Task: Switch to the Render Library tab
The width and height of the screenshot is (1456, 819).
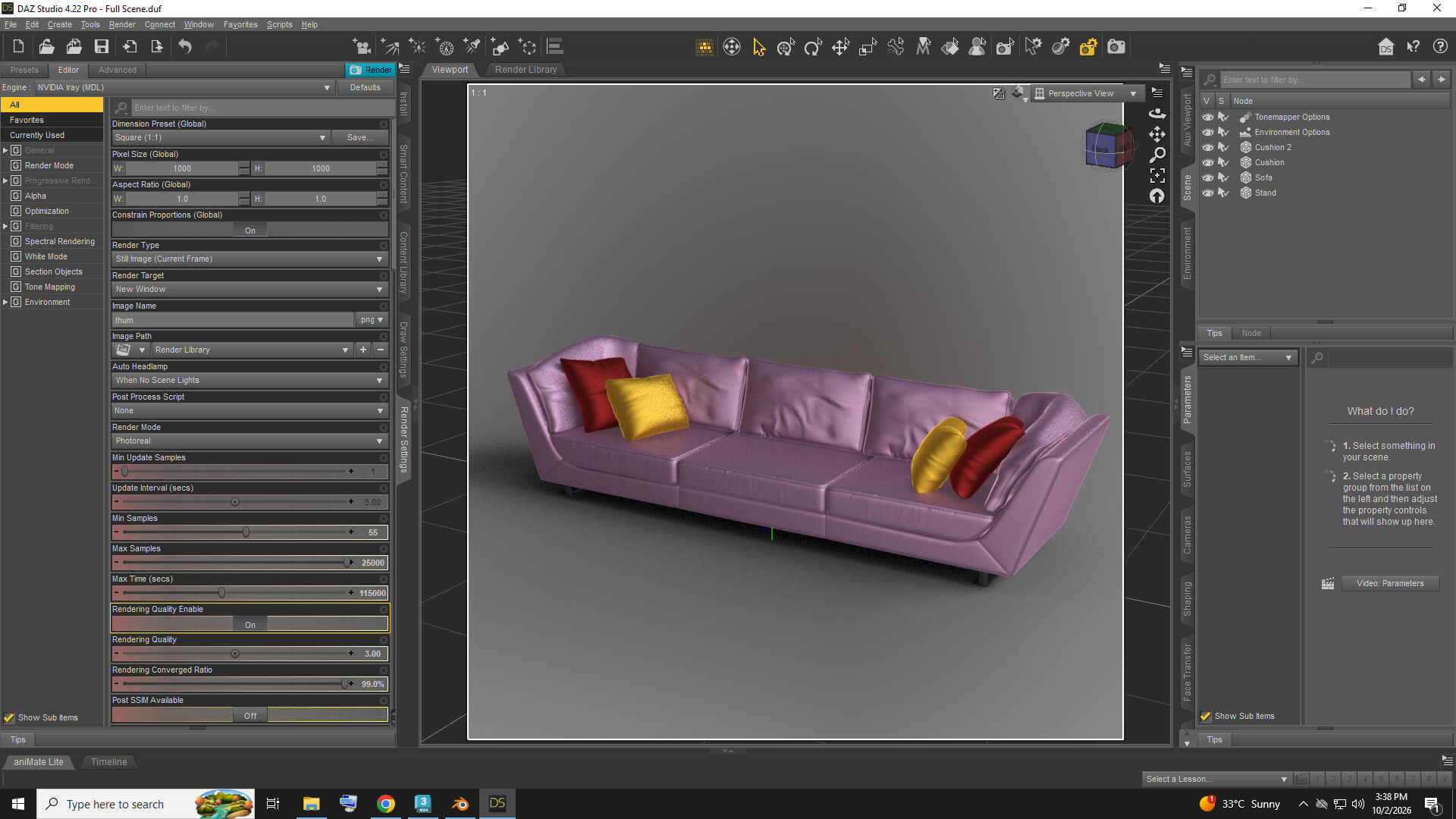Action: click(x=526, y=70)
